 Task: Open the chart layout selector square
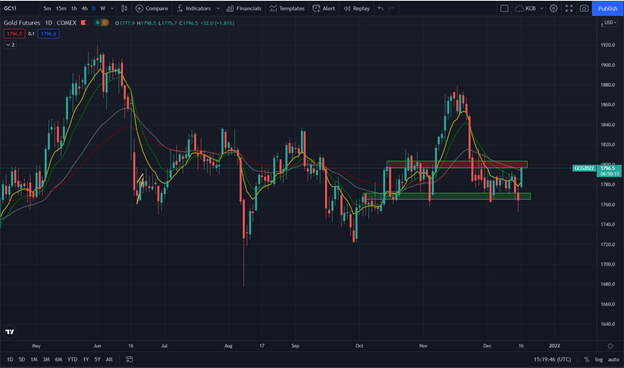[x=504, y=8]
